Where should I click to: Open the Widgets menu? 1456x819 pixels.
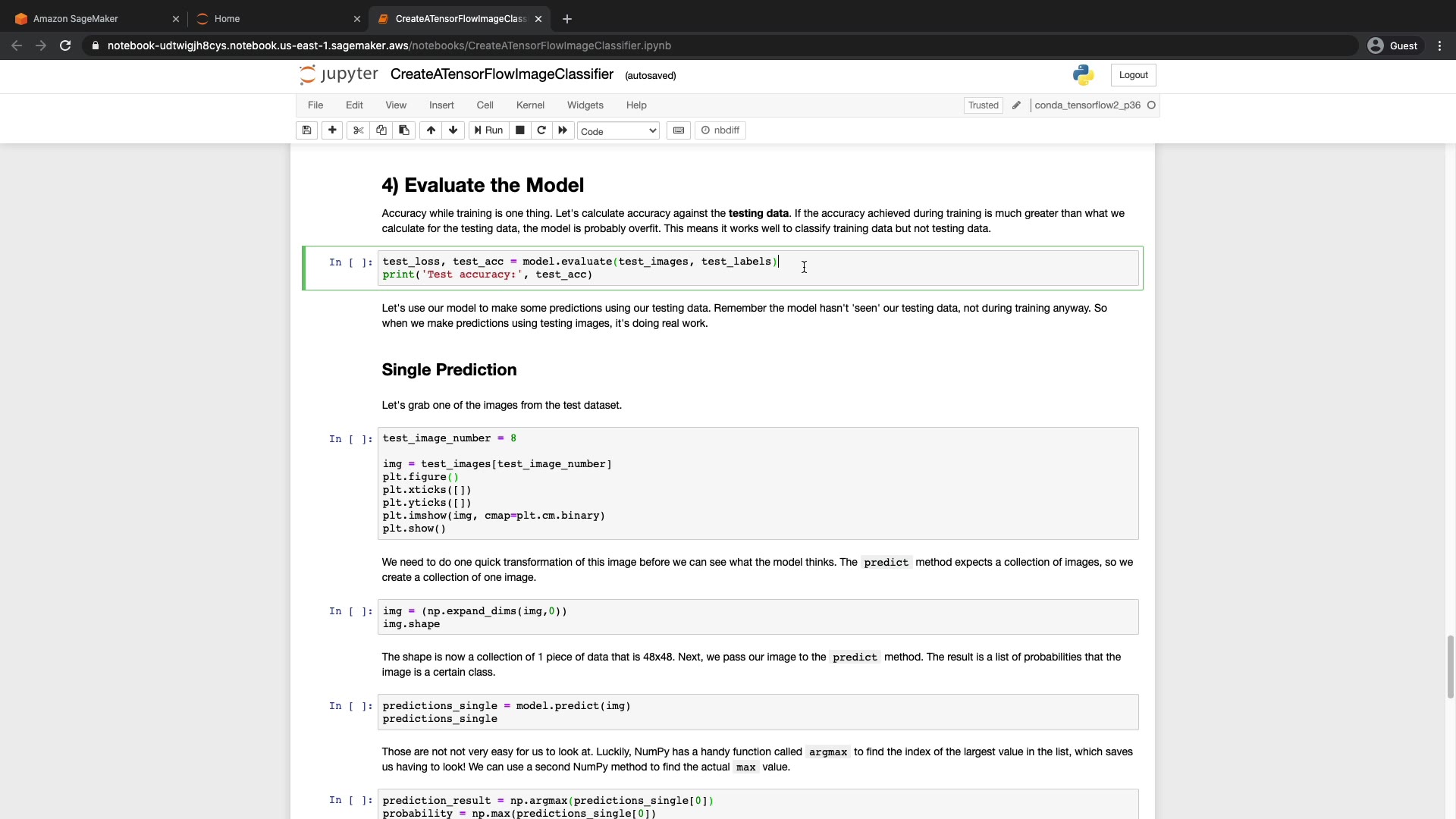(x=585, y=105)
